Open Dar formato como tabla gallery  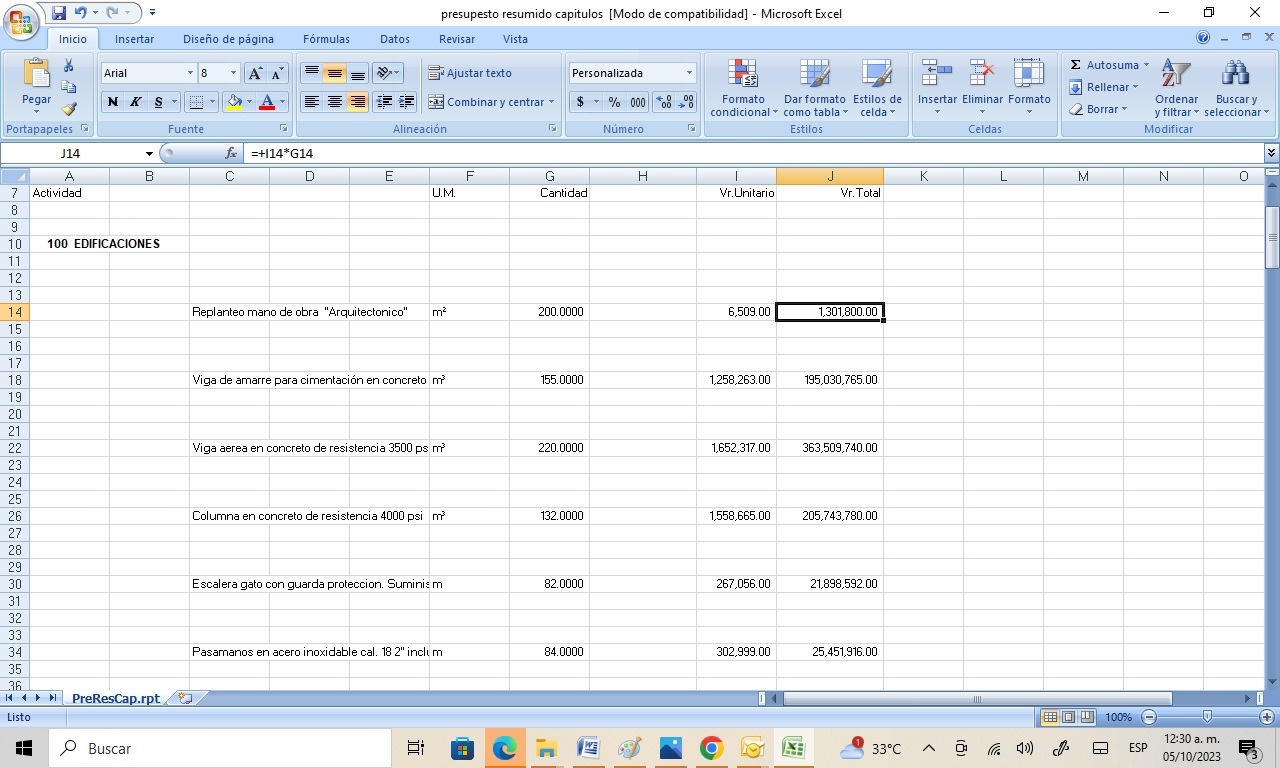click(814, 88)
